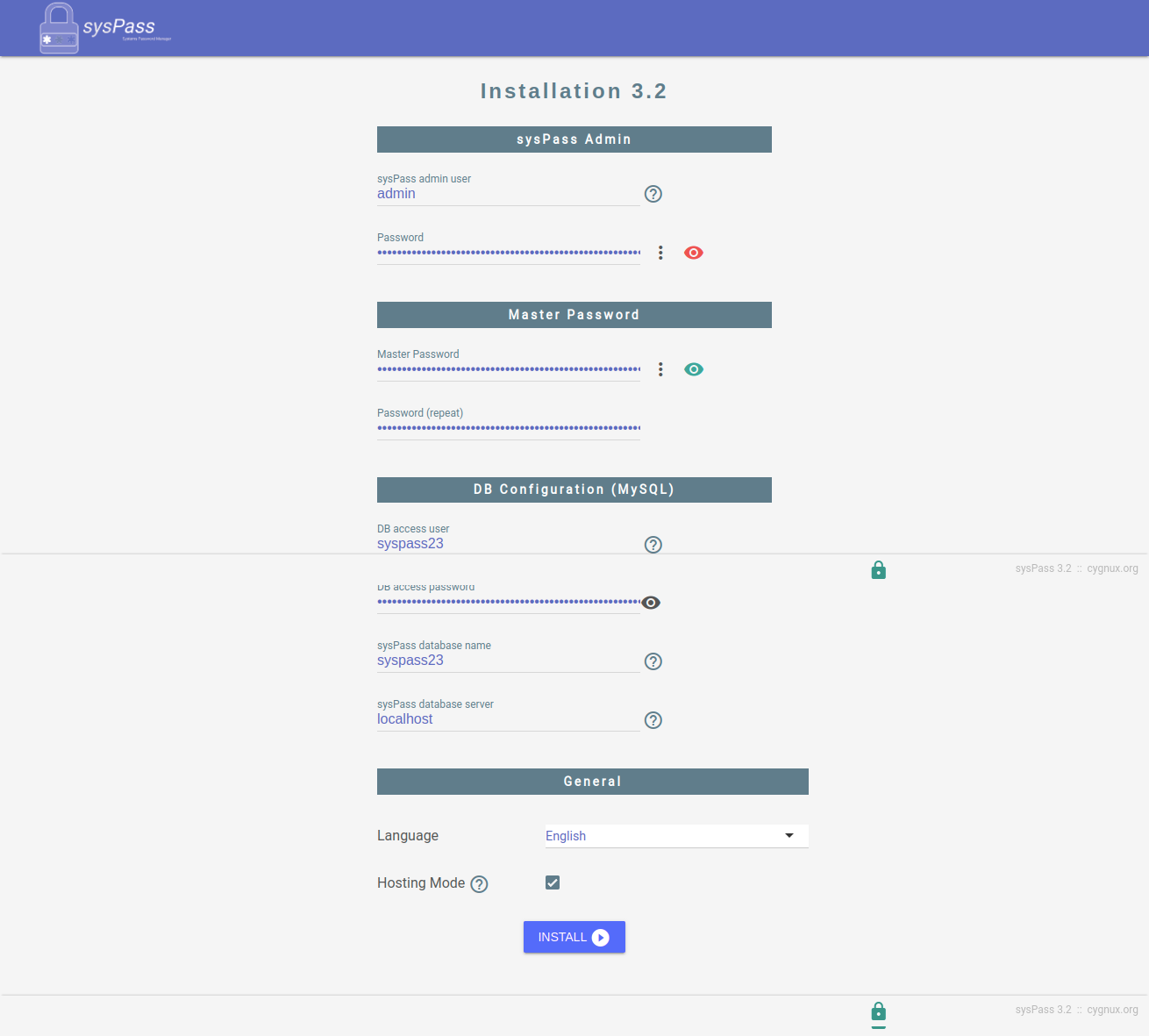Open password options menu next to Master Password
Viewport: 1149px width, 1036px height.
pyautogui.click(x=660, y=368)
